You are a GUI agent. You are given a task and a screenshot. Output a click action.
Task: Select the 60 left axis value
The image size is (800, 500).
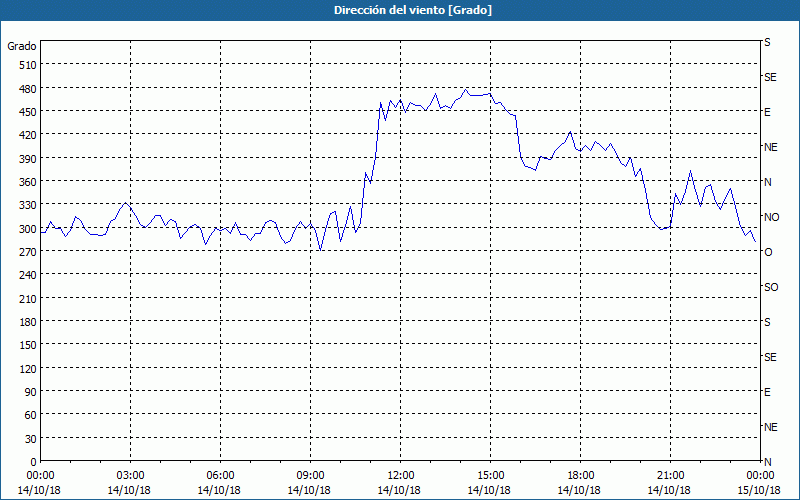pyautogui.click(x=31, y=415)
